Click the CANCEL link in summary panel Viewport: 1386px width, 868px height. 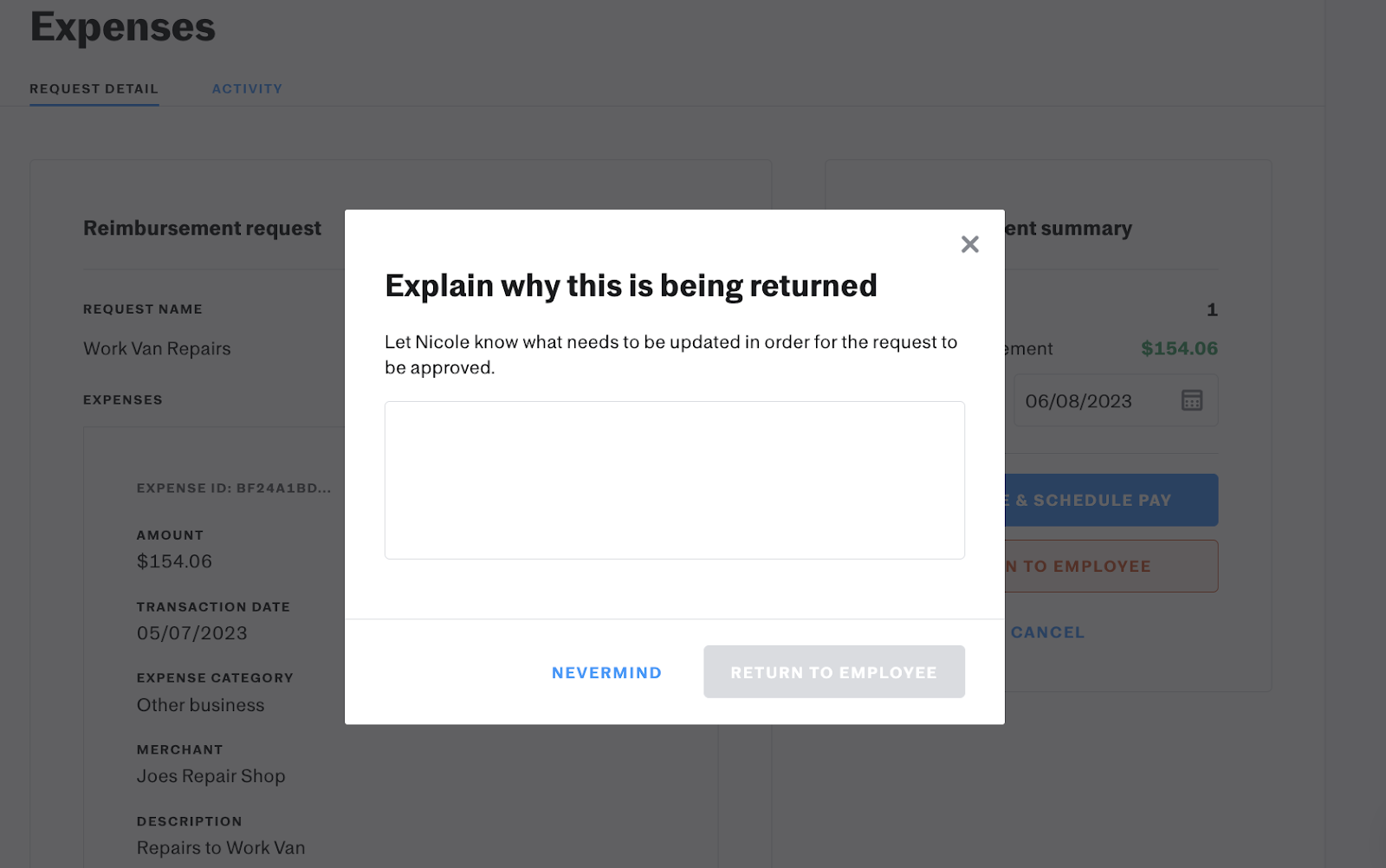tap(1047, 632)
